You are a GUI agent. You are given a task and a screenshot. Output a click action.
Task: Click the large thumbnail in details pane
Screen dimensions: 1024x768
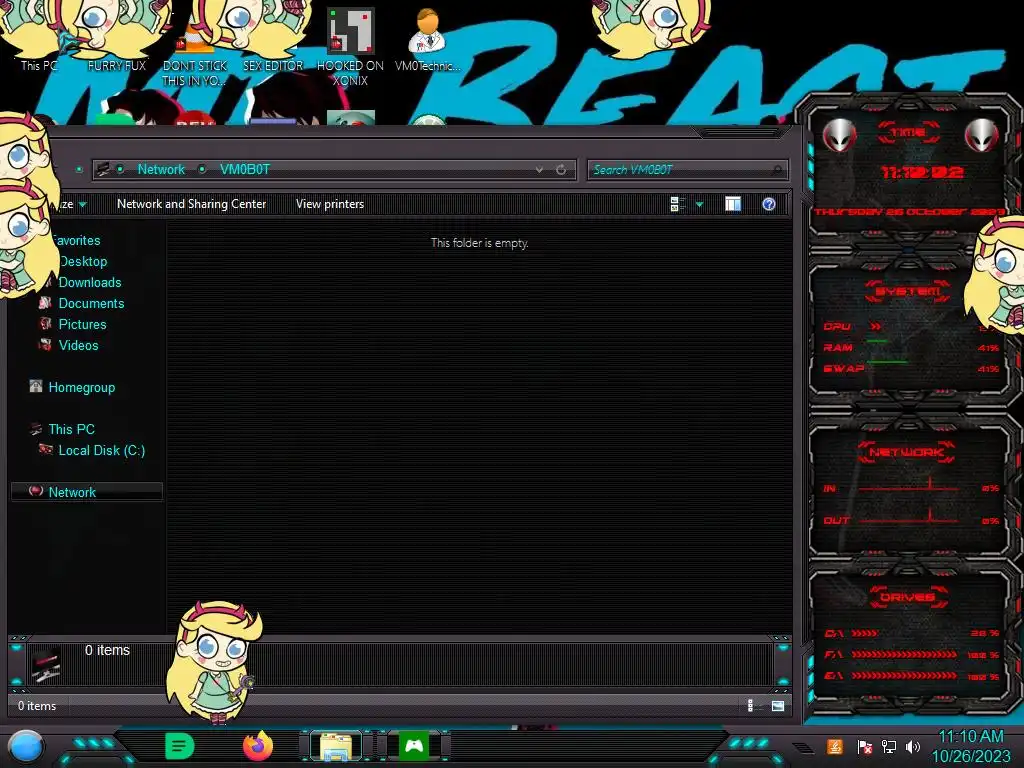tap(46, 664)
